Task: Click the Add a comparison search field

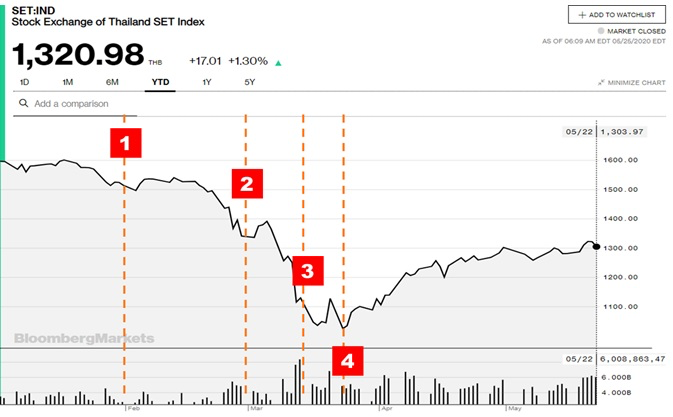Action: (75, 104)
